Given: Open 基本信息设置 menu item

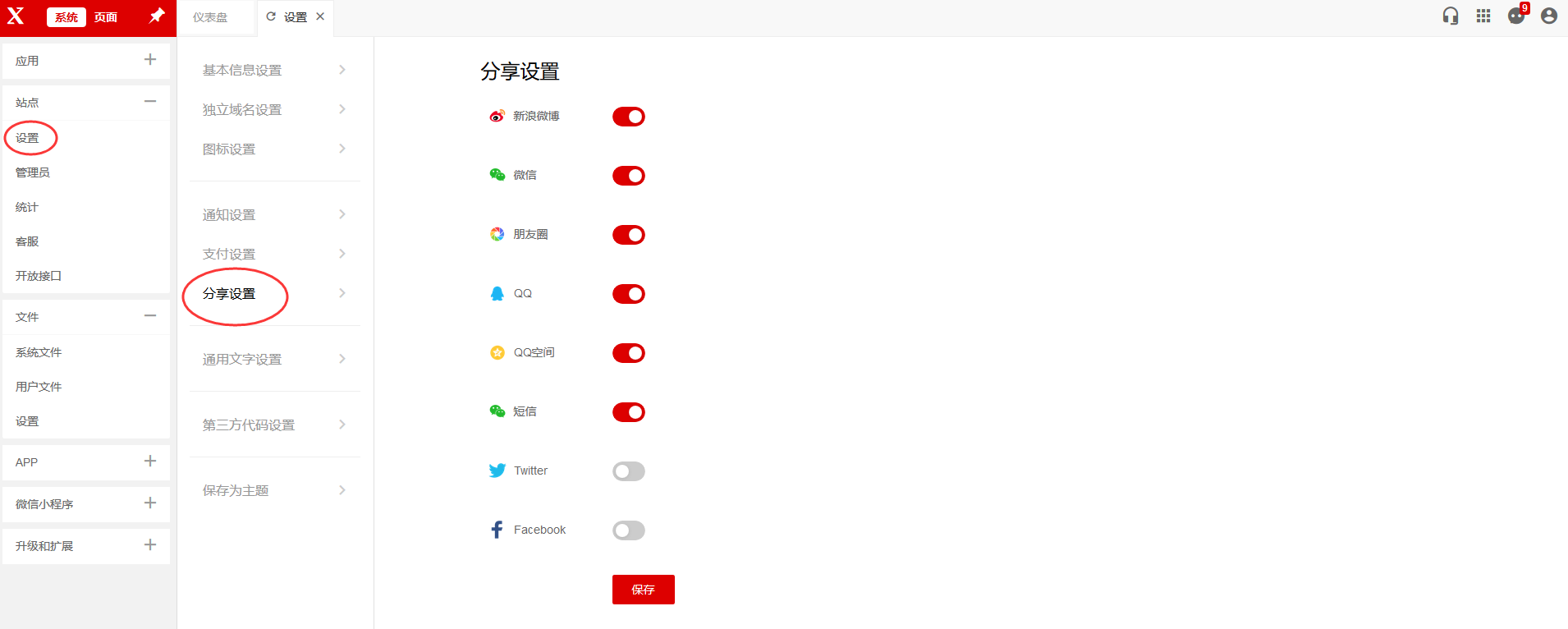Looking at the screenshot, I should (275, 70).
